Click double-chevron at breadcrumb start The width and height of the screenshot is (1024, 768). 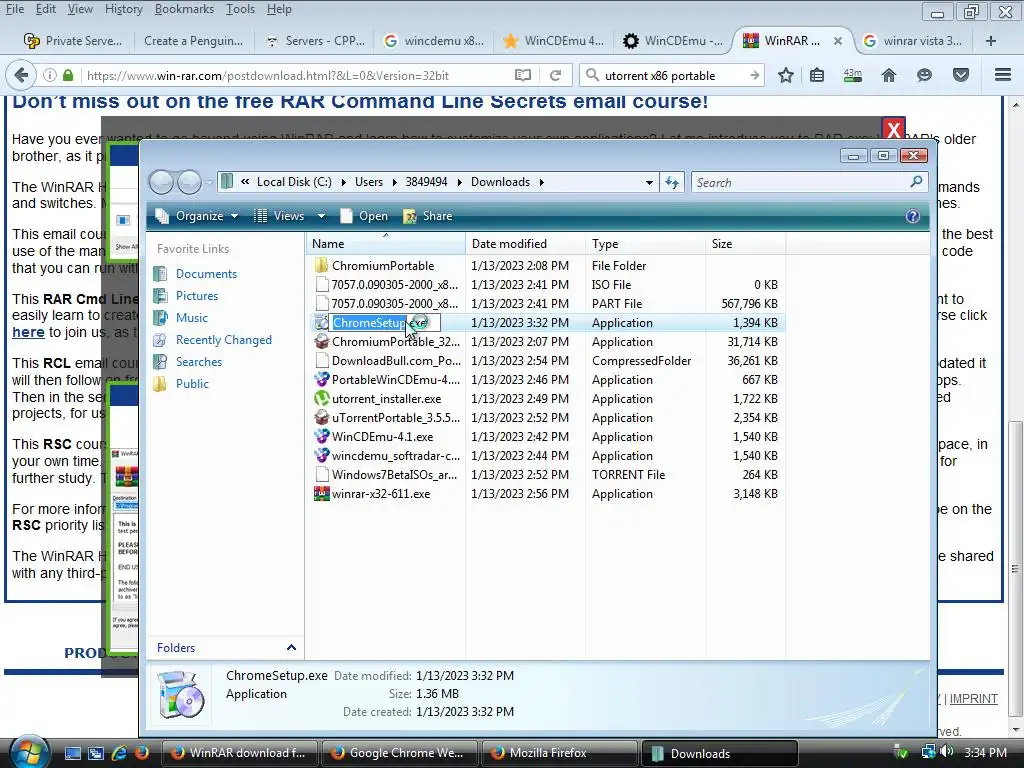pyautogui.click(x=245, y=182)
